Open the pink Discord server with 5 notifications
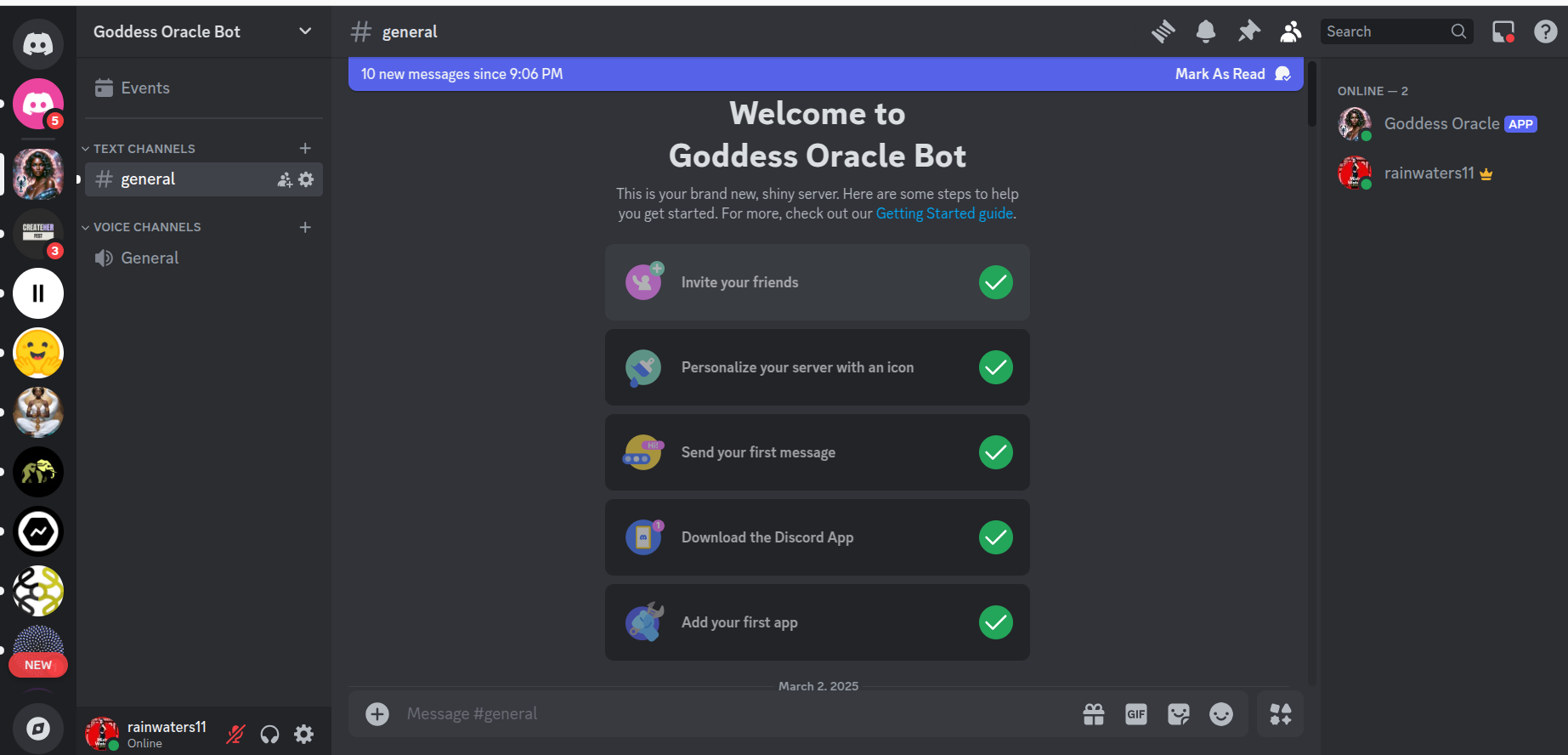 click(38, 104)
